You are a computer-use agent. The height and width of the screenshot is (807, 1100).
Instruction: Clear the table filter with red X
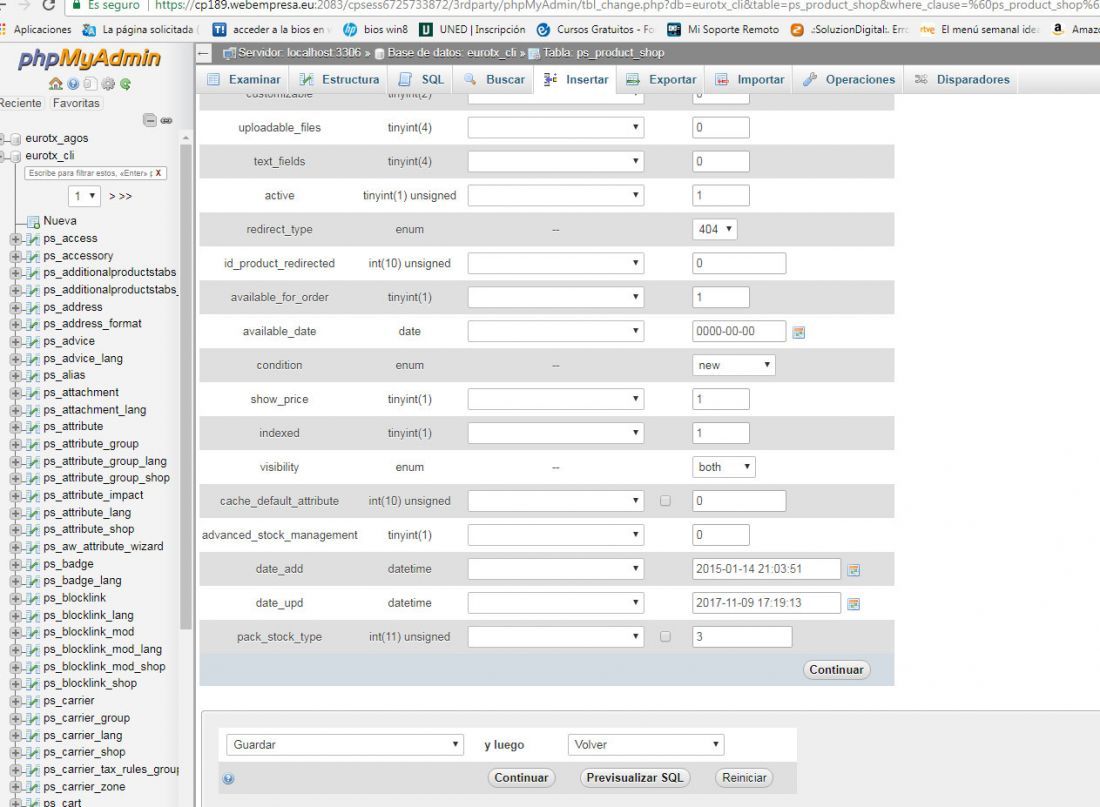(159, 173)
